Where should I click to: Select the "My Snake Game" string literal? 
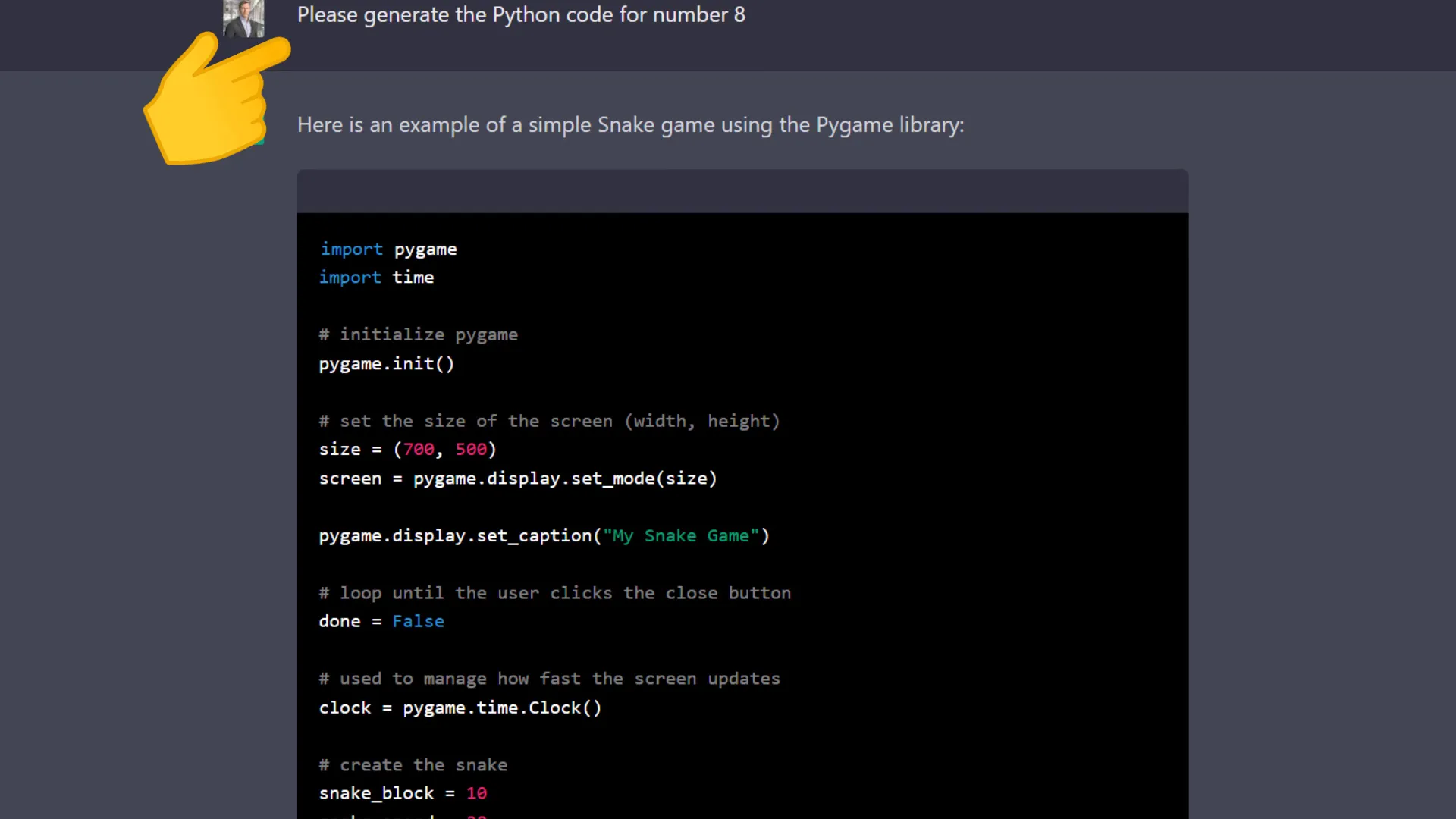click(681, 535)
